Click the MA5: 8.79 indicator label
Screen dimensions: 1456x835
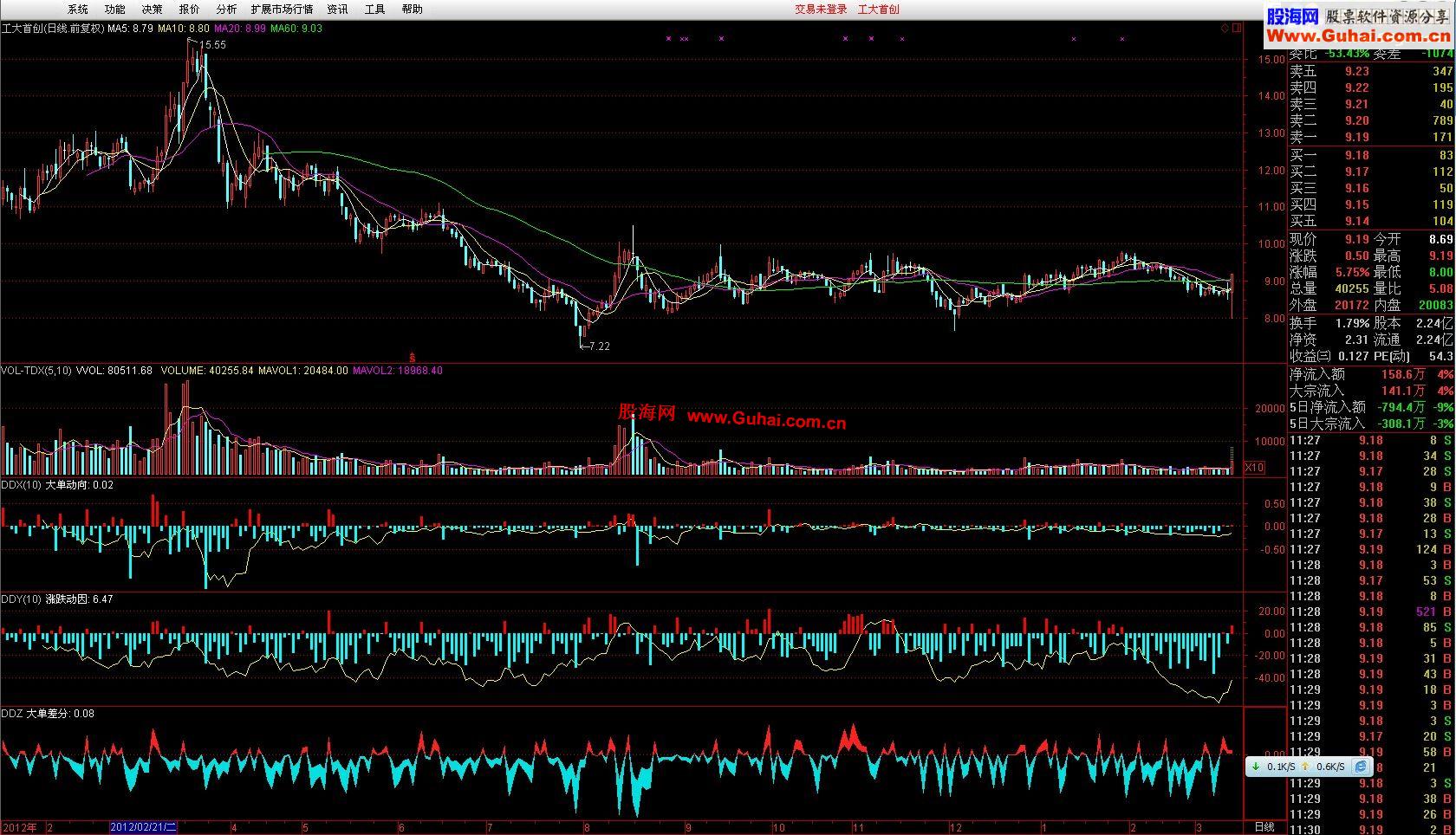click(131, 29)
